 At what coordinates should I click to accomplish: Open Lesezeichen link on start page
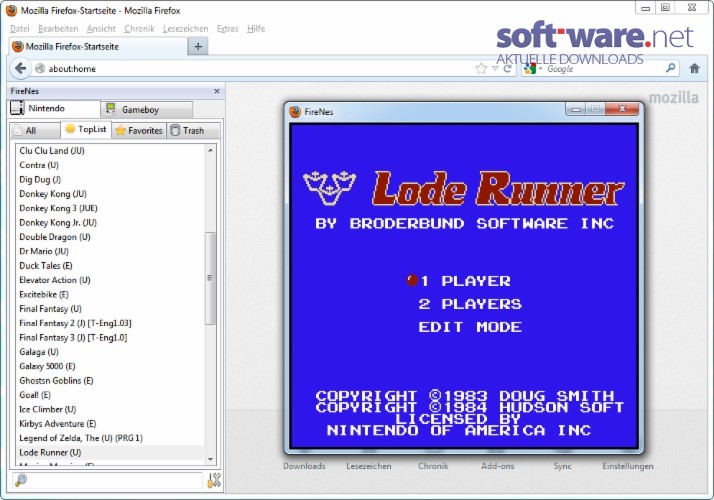coord(369,466)
